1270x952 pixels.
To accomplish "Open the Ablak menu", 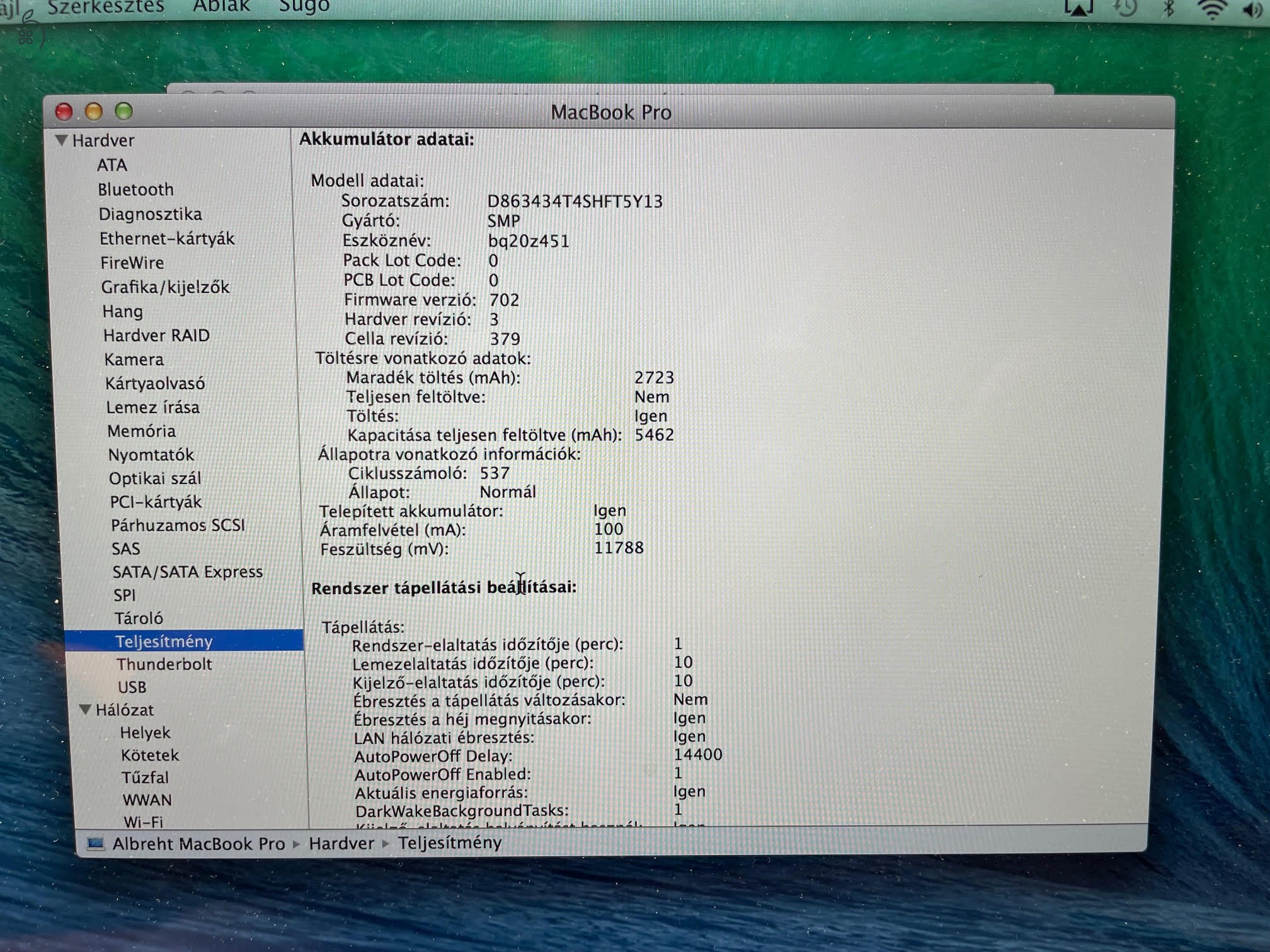I will coord(221,6).
